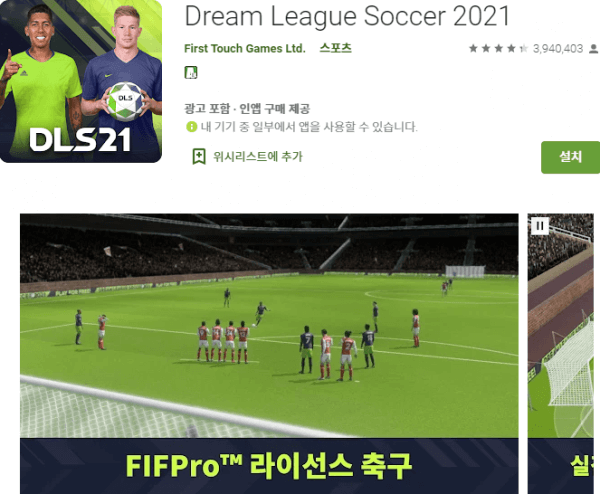
Task: Click the green content rating badge icon
Action: (x=191, y=72)
